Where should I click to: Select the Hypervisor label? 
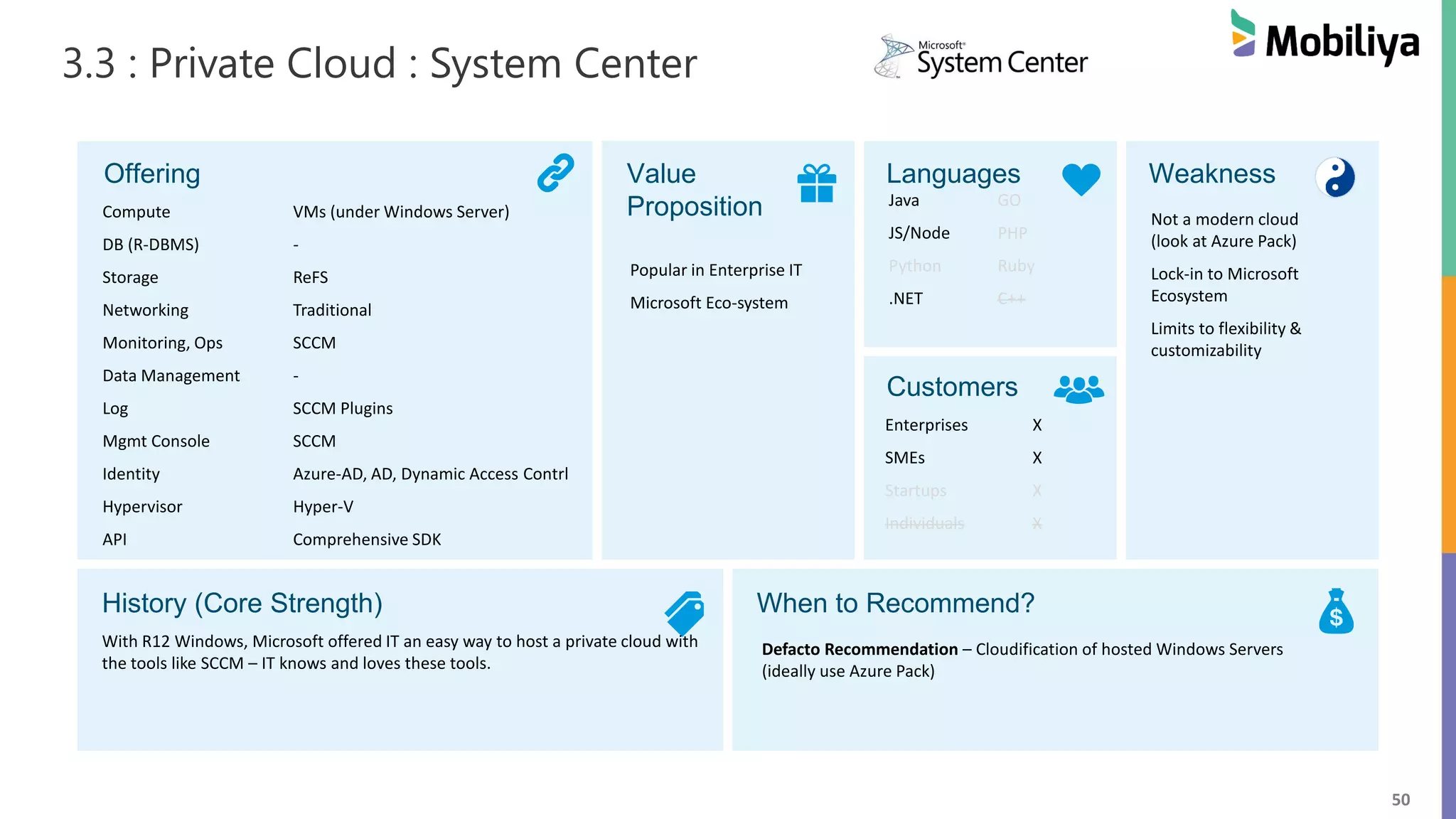tap(142, 507)
